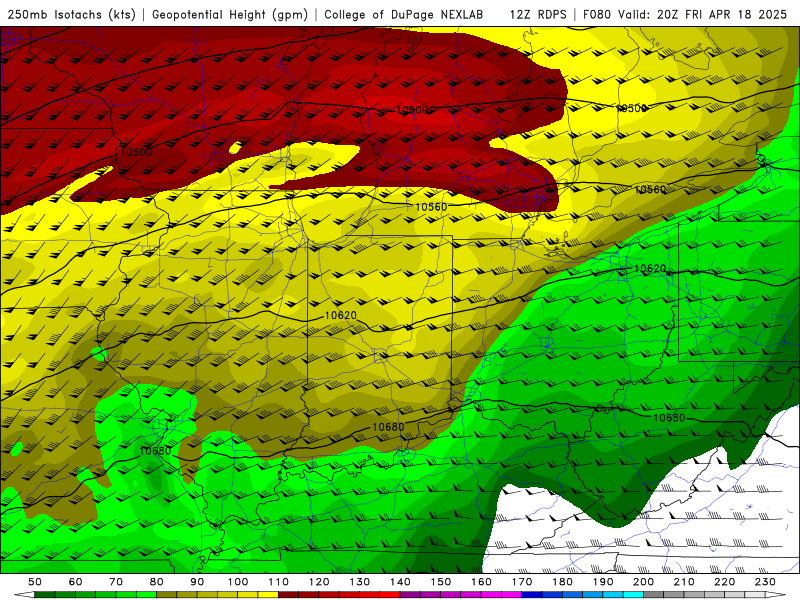Select the 70 knots legend label
Image resolution: width=800 pixels, height=600 pixels.
(116, 582)
